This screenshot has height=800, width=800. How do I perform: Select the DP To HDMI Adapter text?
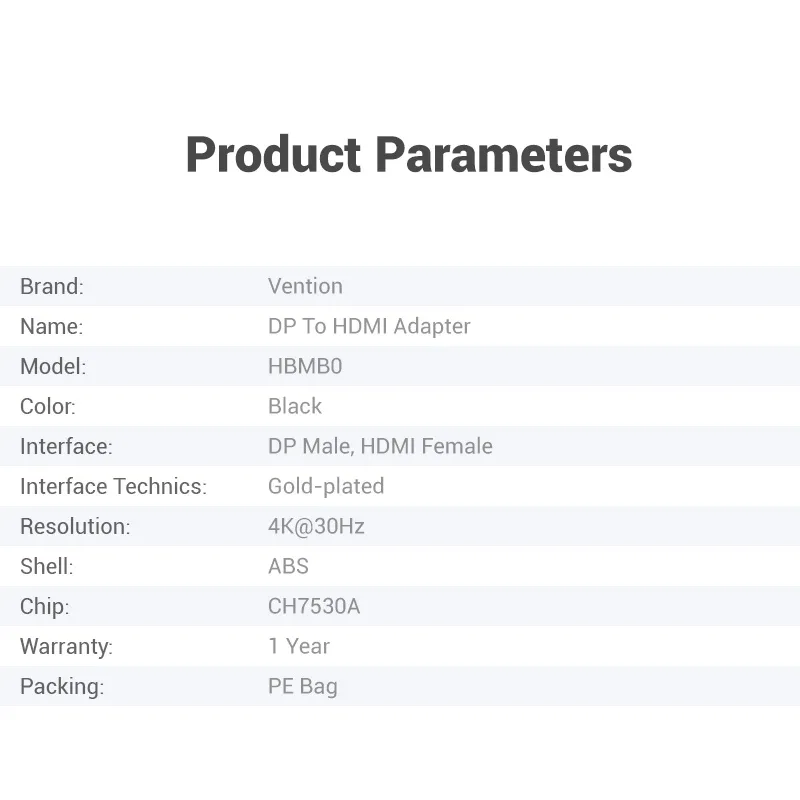point(369,326)
